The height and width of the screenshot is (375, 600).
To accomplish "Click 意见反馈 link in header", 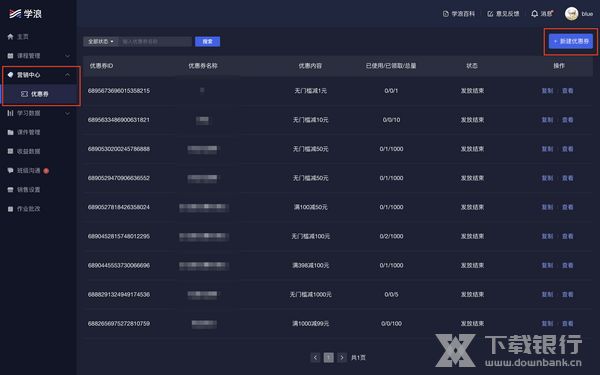I will (x=508, y=14).
